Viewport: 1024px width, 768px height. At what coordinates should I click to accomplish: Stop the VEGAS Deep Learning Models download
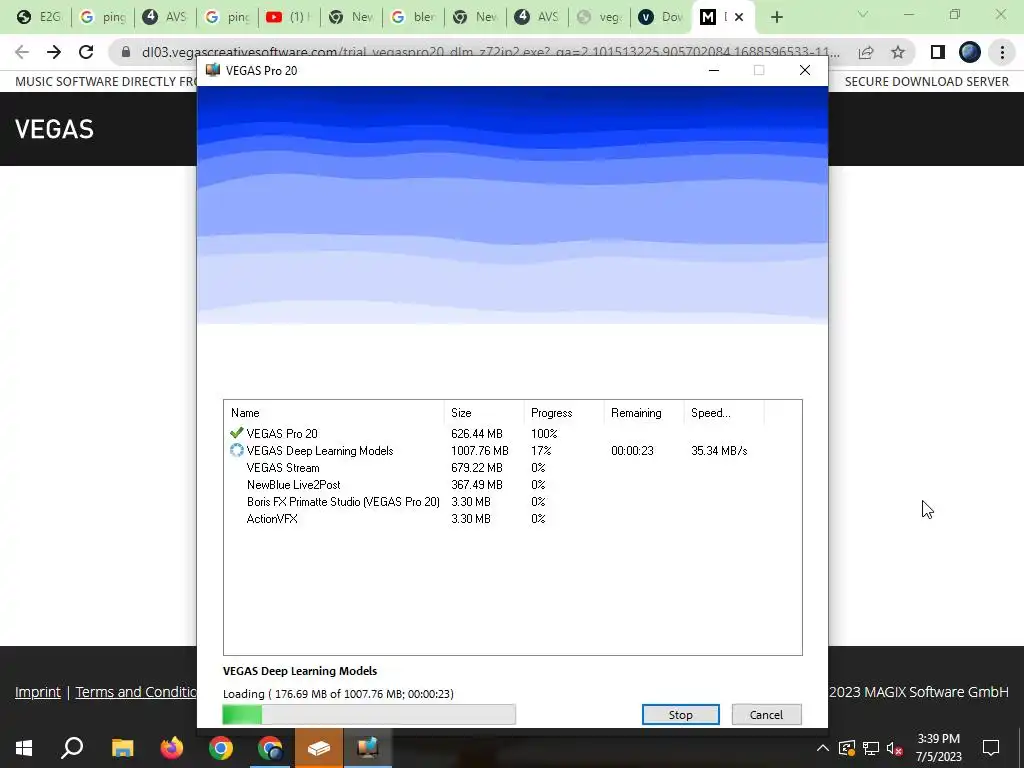[x=680, y=714]
